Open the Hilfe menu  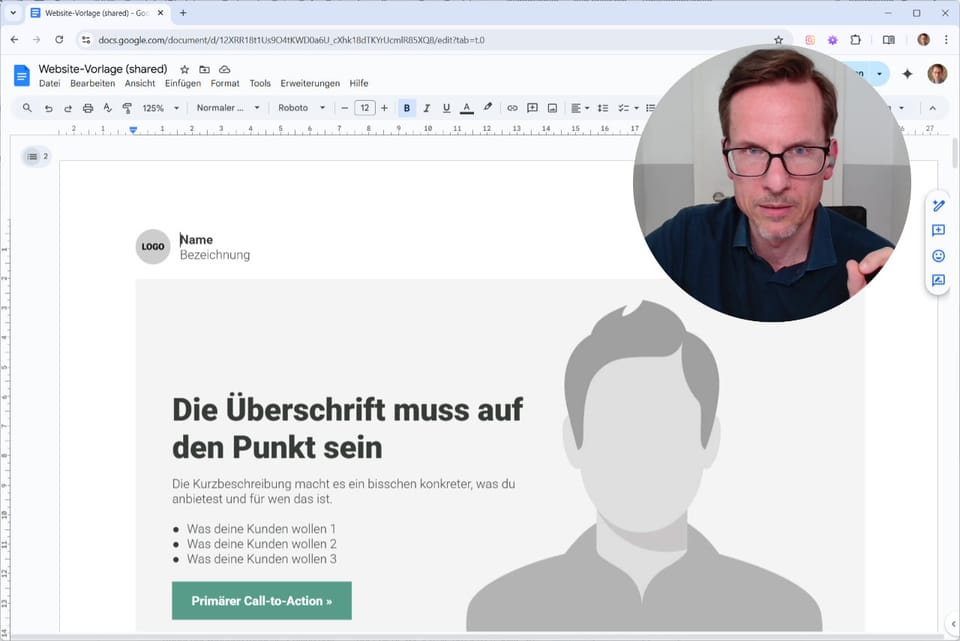359,83
